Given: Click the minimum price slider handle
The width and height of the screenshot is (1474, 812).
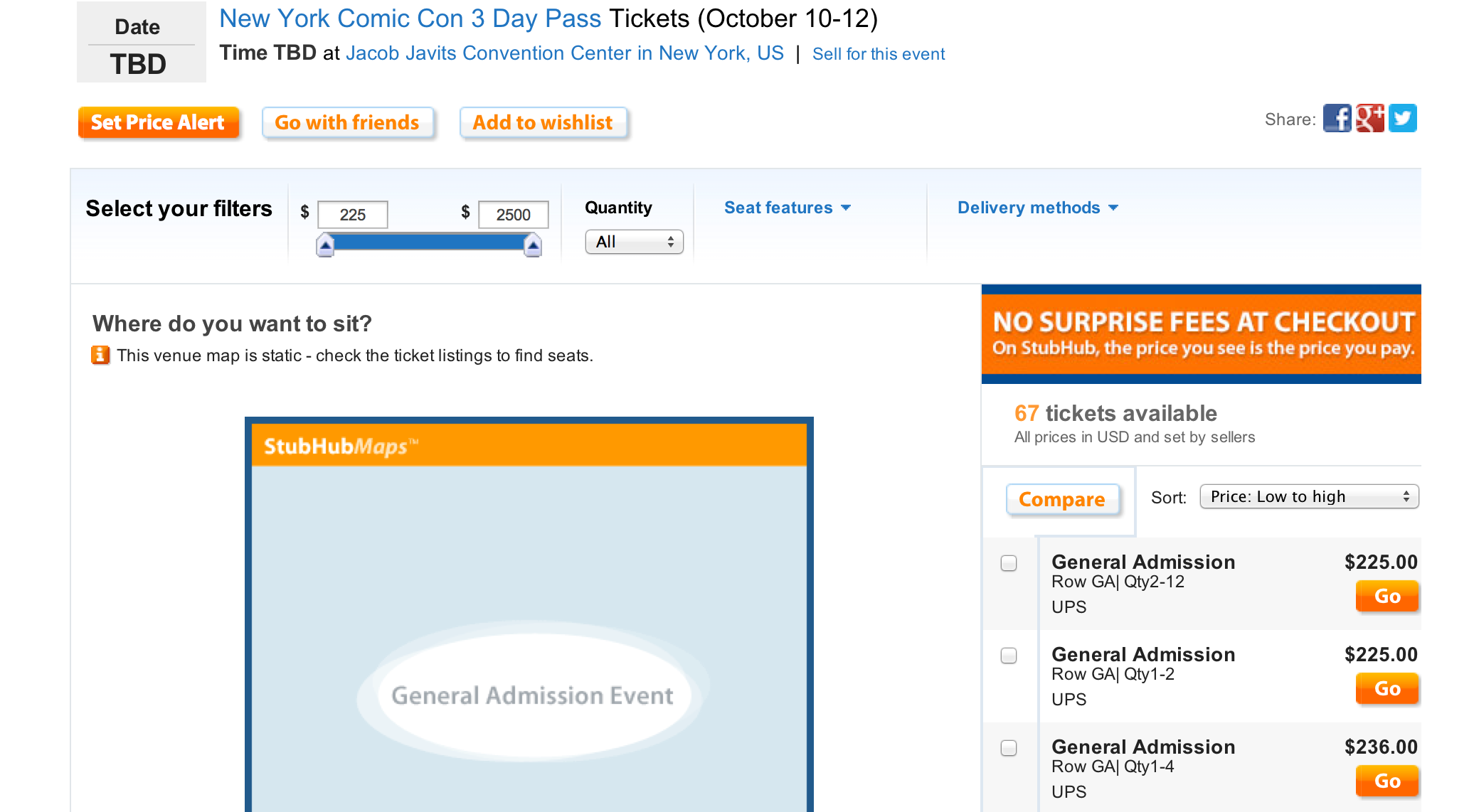Looking at the screenshot, I should point(325,245).
